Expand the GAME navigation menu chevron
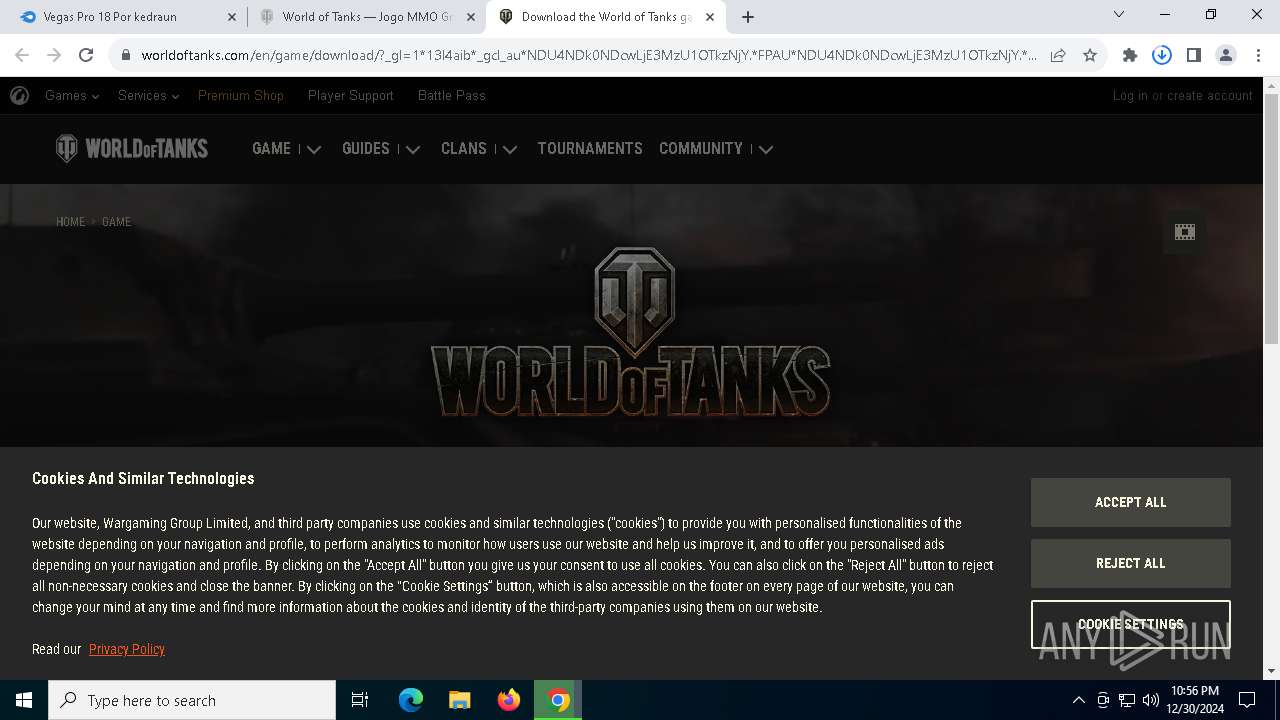This screenshot has width=1280, height=720. point(314,149)
